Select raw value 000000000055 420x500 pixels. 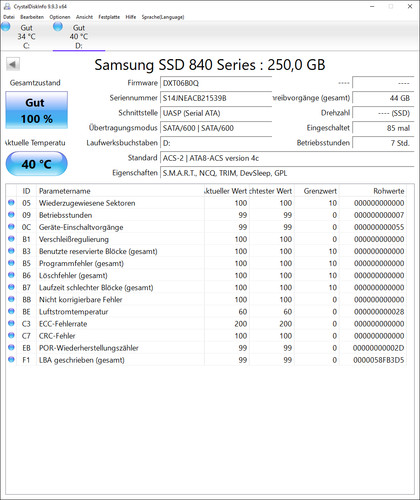379,227
